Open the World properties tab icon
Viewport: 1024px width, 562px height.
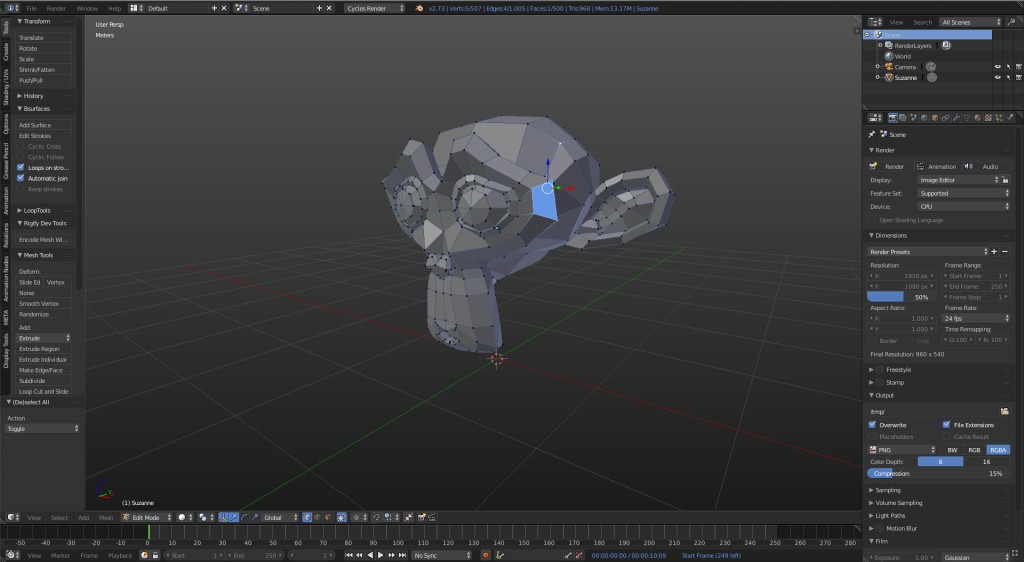click(x=924, y=117)
